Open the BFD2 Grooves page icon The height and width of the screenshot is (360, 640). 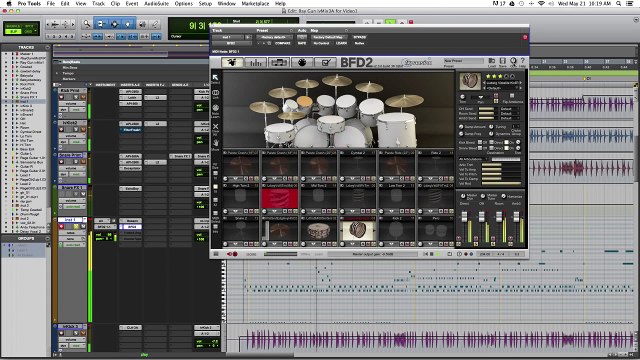click(279, 62)
